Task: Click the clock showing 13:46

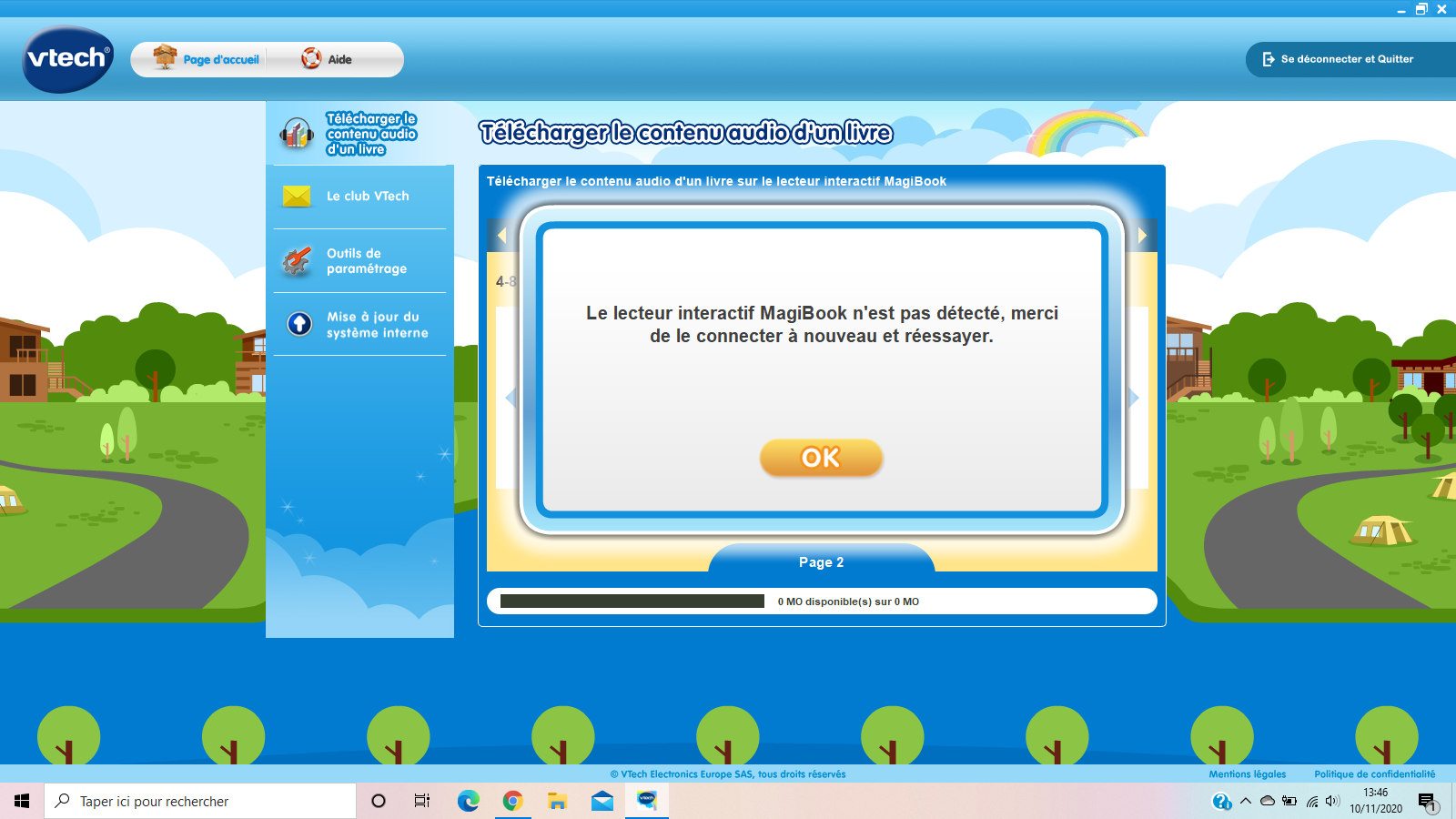Action: 1376,793
